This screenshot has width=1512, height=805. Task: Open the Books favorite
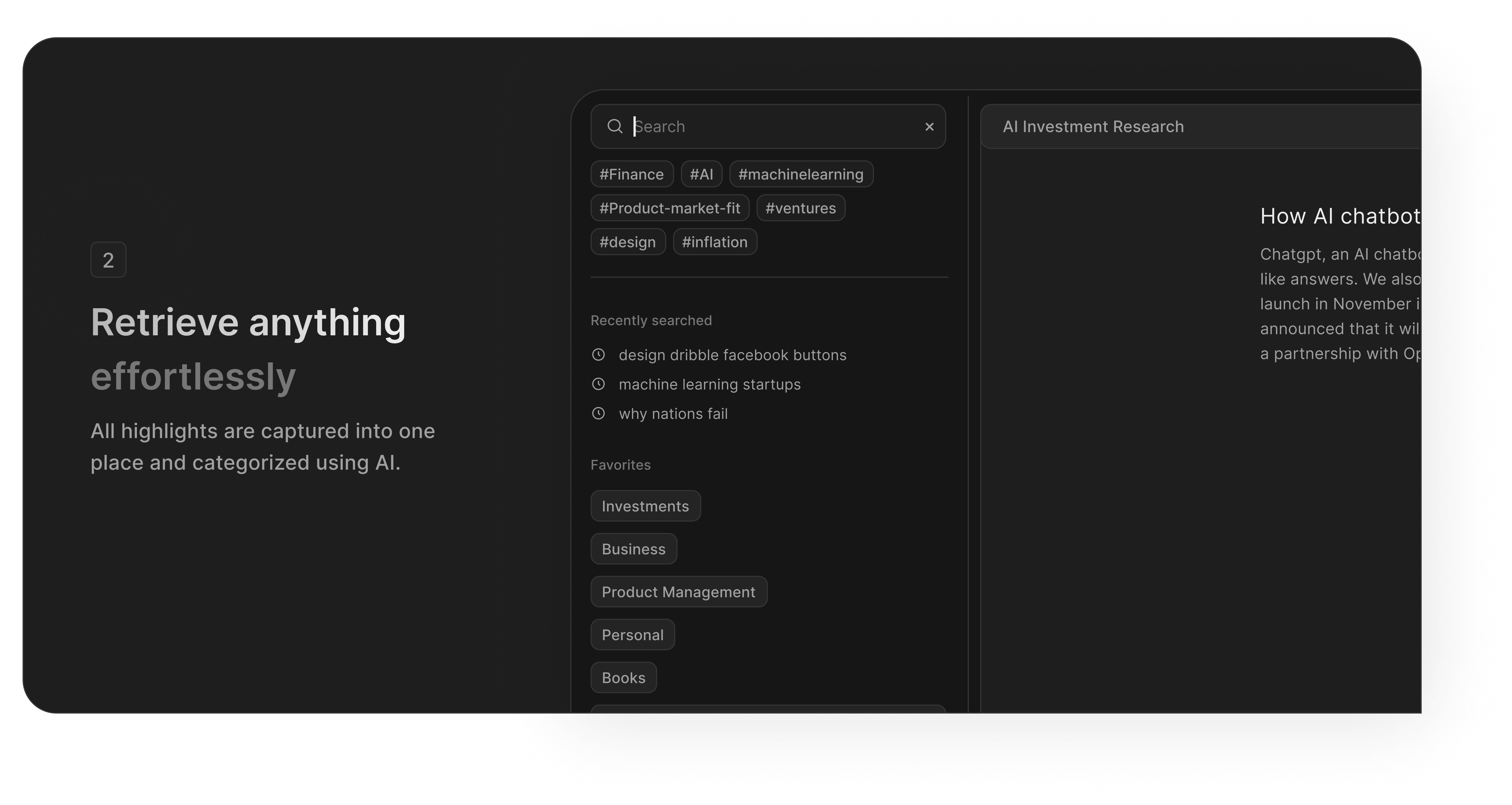[623, 677]
